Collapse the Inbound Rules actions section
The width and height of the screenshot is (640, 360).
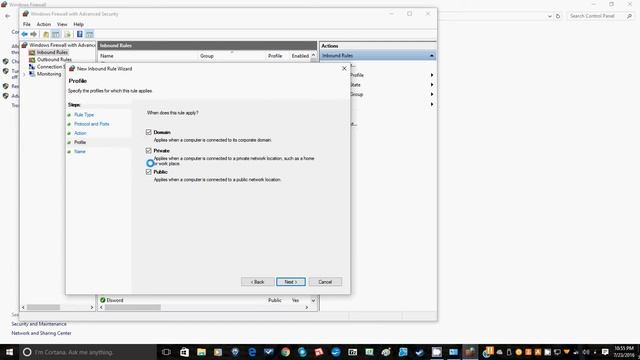click(431, 56)
